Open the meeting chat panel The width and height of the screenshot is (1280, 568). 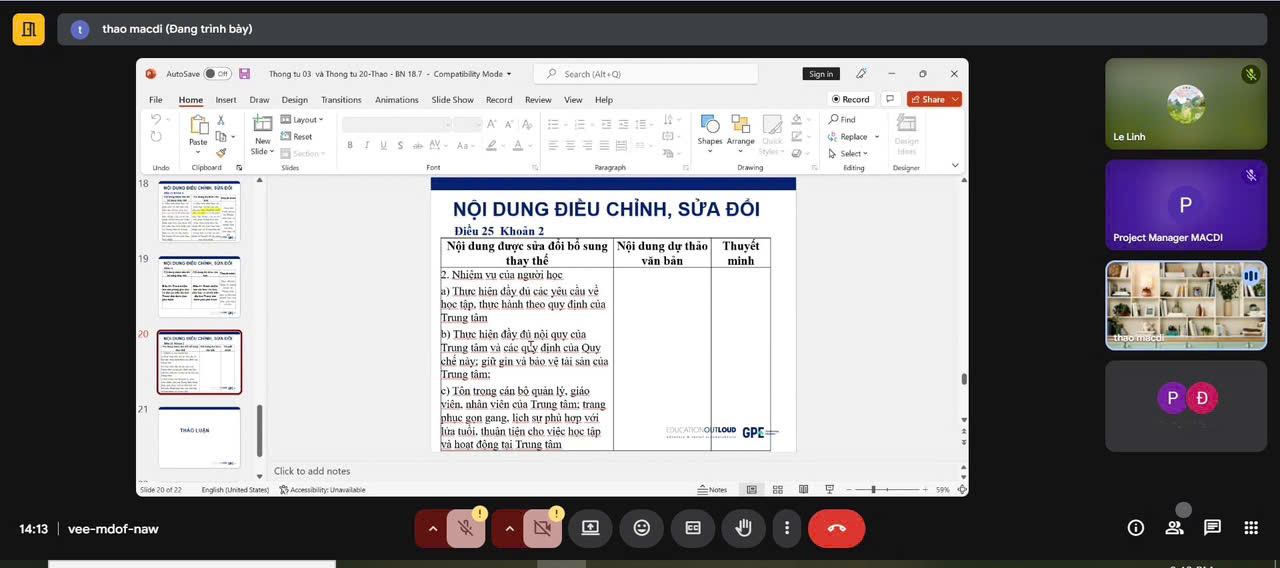tap(1212, 528)
